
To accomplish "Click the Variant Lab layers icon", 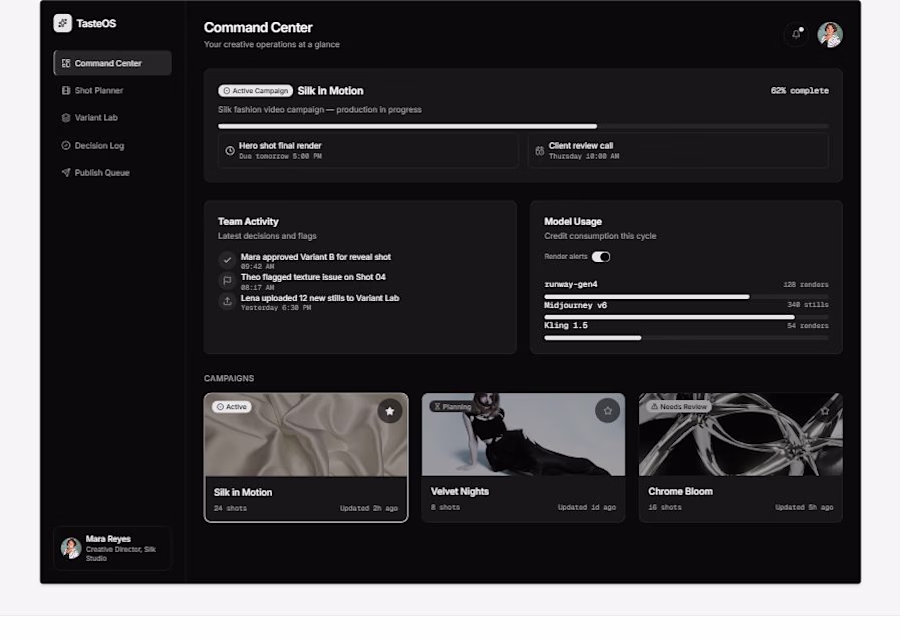I will [x=66, y=118].
